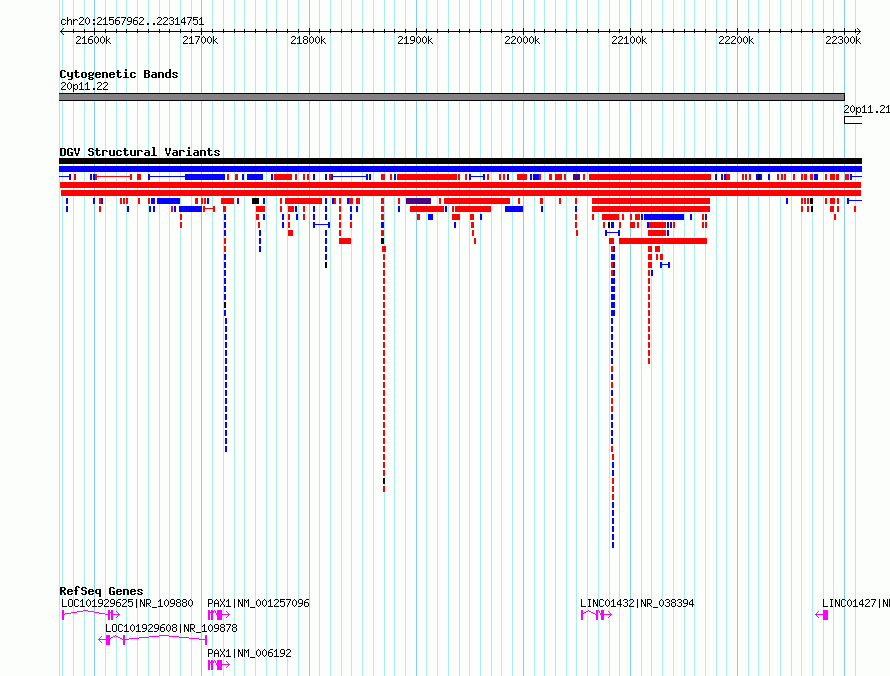Select the longest dashed variant stack near 22085k
Viewport: 890px width, 676px height.
(613, 397)
